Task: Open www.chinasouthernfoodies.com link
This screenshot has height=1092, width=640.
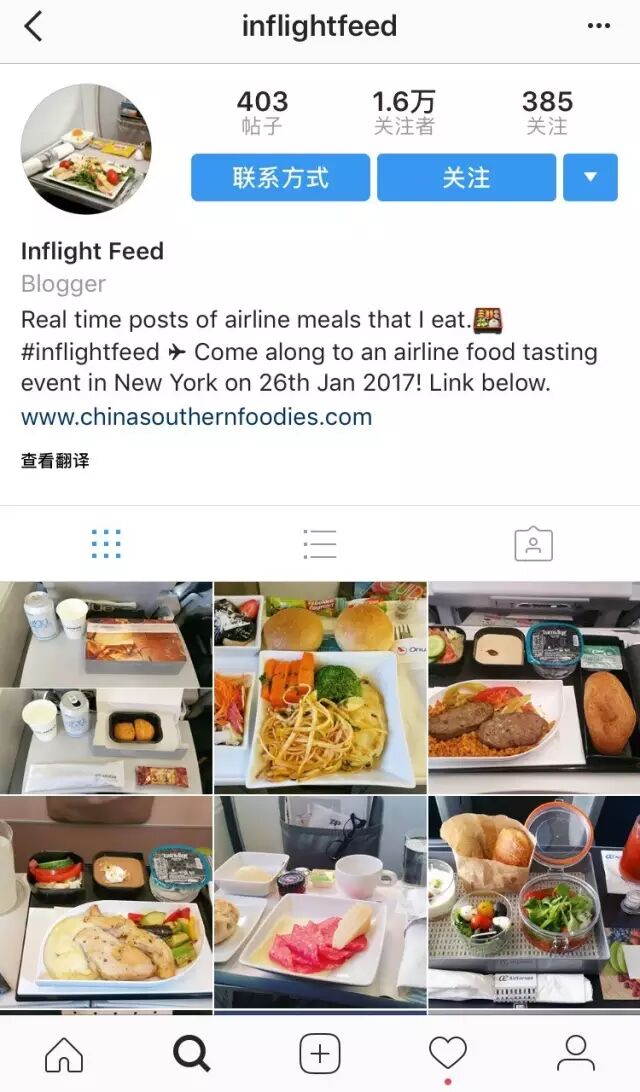Action: pyautogui.click(x=196, y=417)
